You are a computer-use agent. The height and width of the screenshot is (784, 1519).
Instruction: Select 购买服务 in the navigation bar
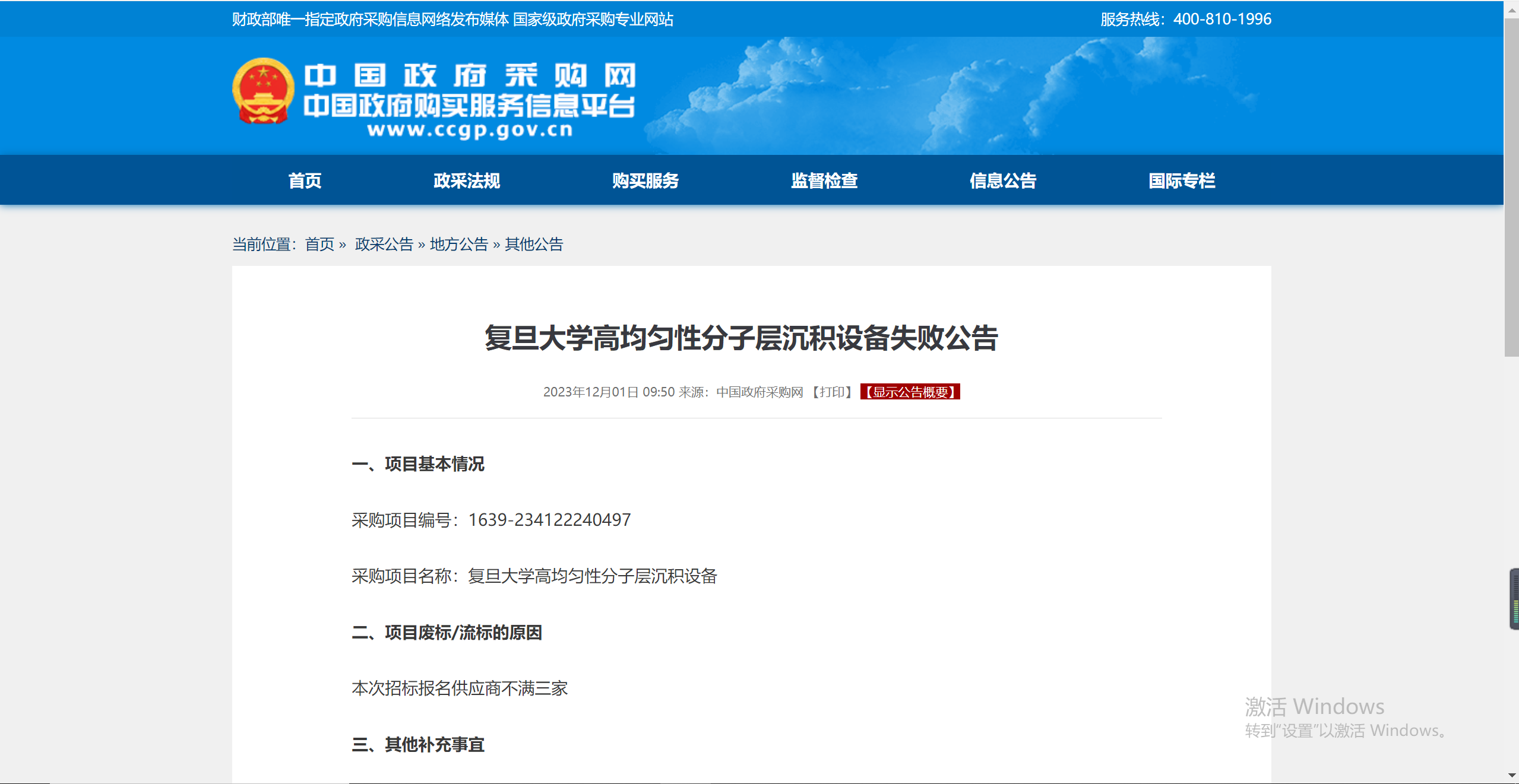tap(645, 180)
